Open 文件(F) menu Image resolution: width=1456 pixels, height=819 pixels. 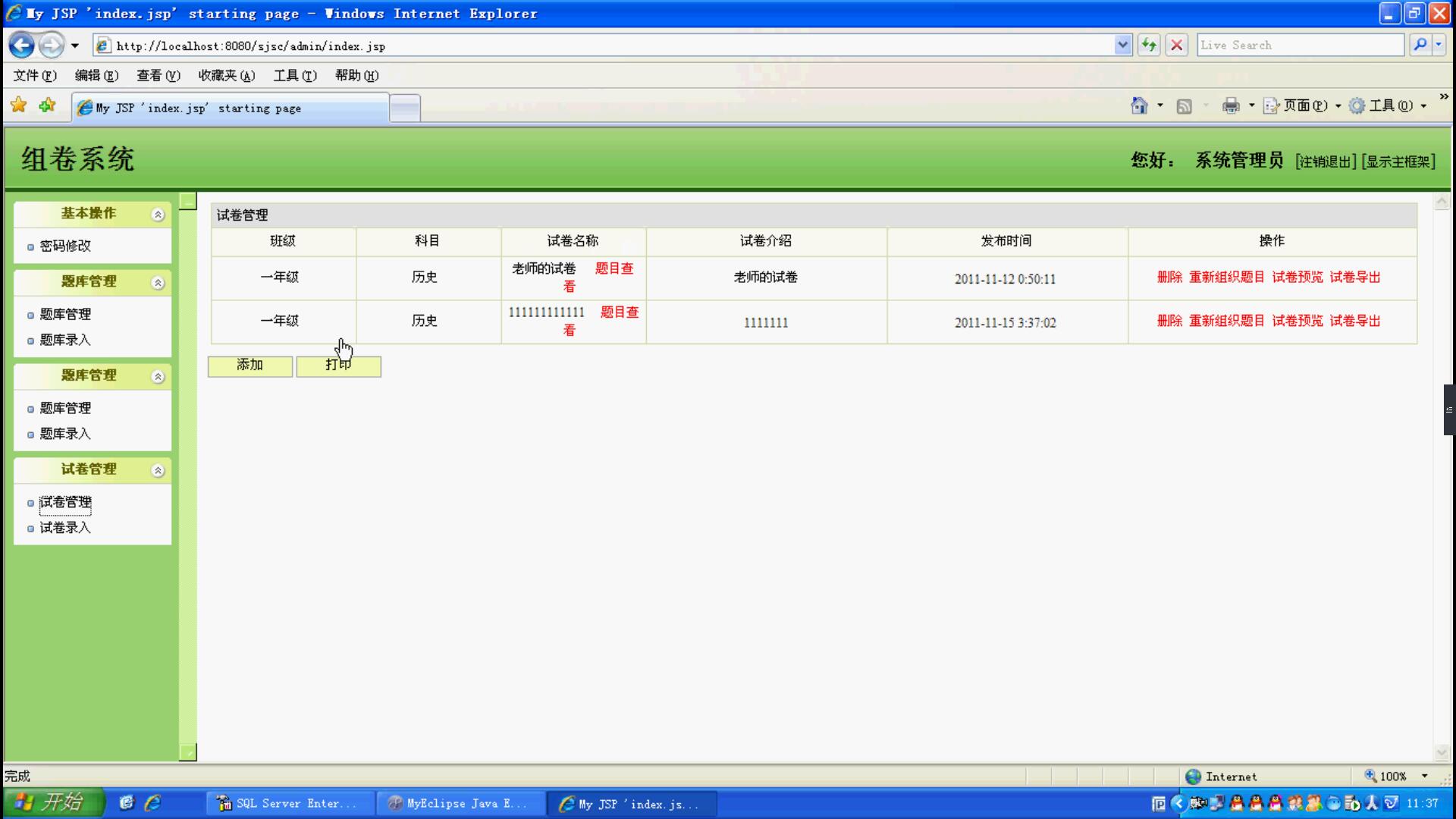pos(35,75)
